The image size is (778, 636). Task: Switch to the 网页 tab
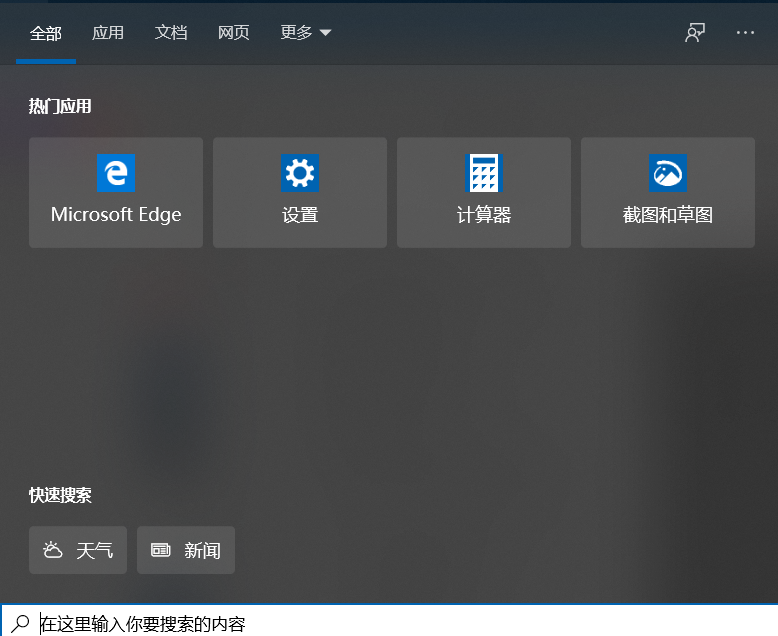click(x=233, y=33)
